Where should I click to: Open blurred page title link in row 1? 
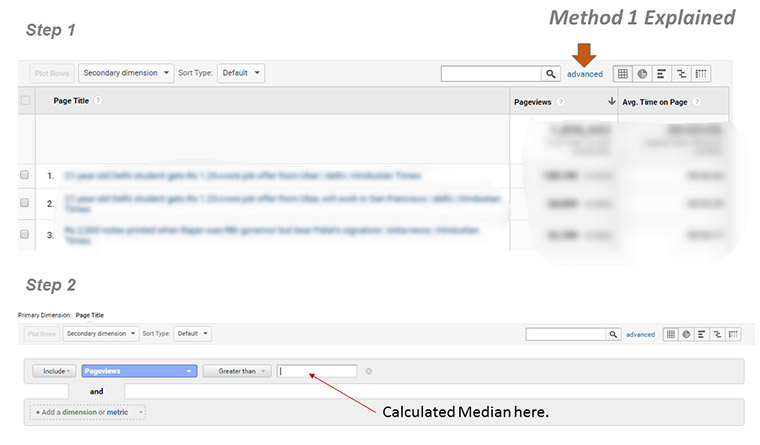pyautogui.click(x=242, y=175)
